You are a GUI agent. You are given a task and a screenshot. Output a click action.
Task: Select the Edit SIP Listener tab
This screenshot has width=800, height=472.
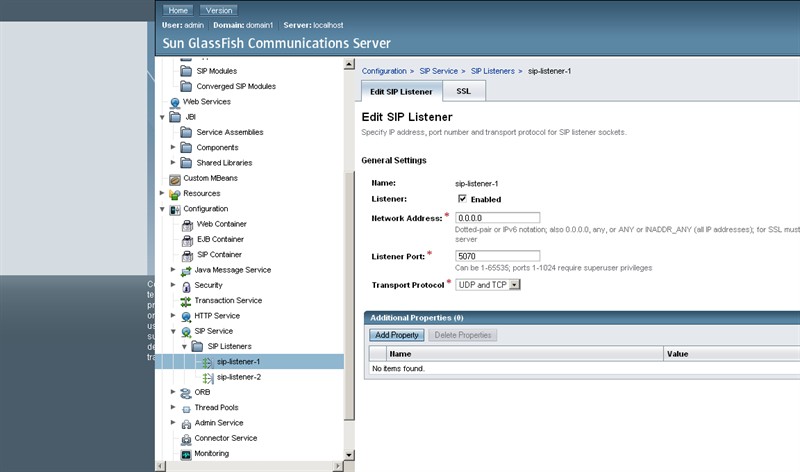tap(401, 92)
